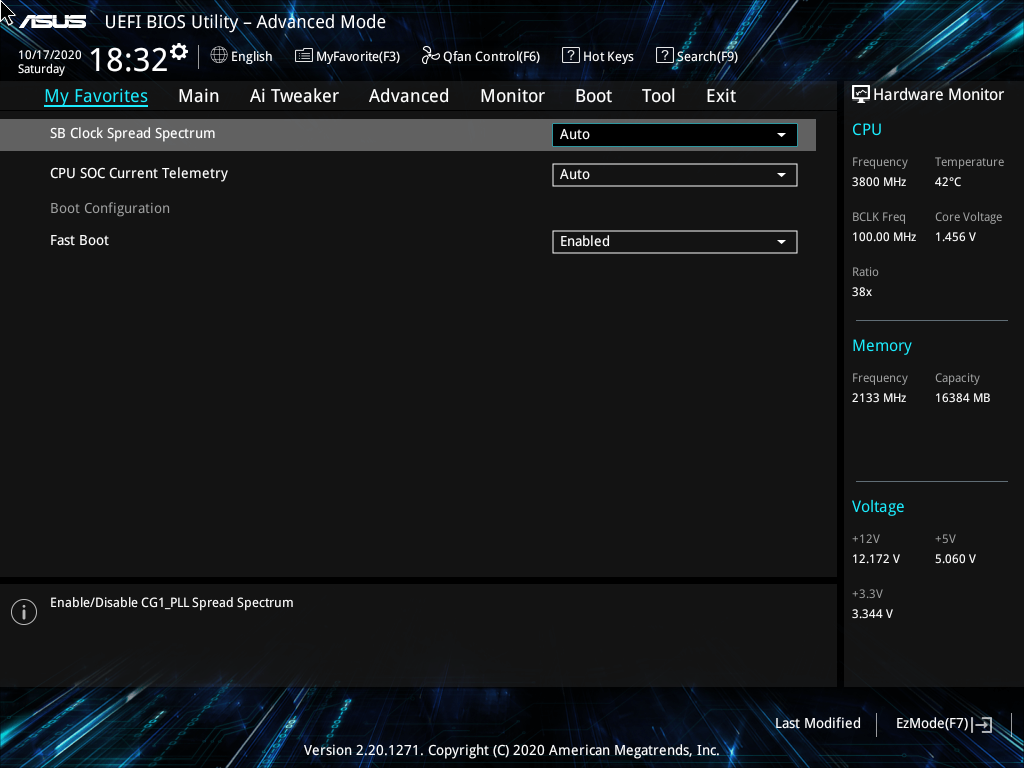Open the Boot tab
This screenshot has height=768, width=1024.
coord(594,96)
